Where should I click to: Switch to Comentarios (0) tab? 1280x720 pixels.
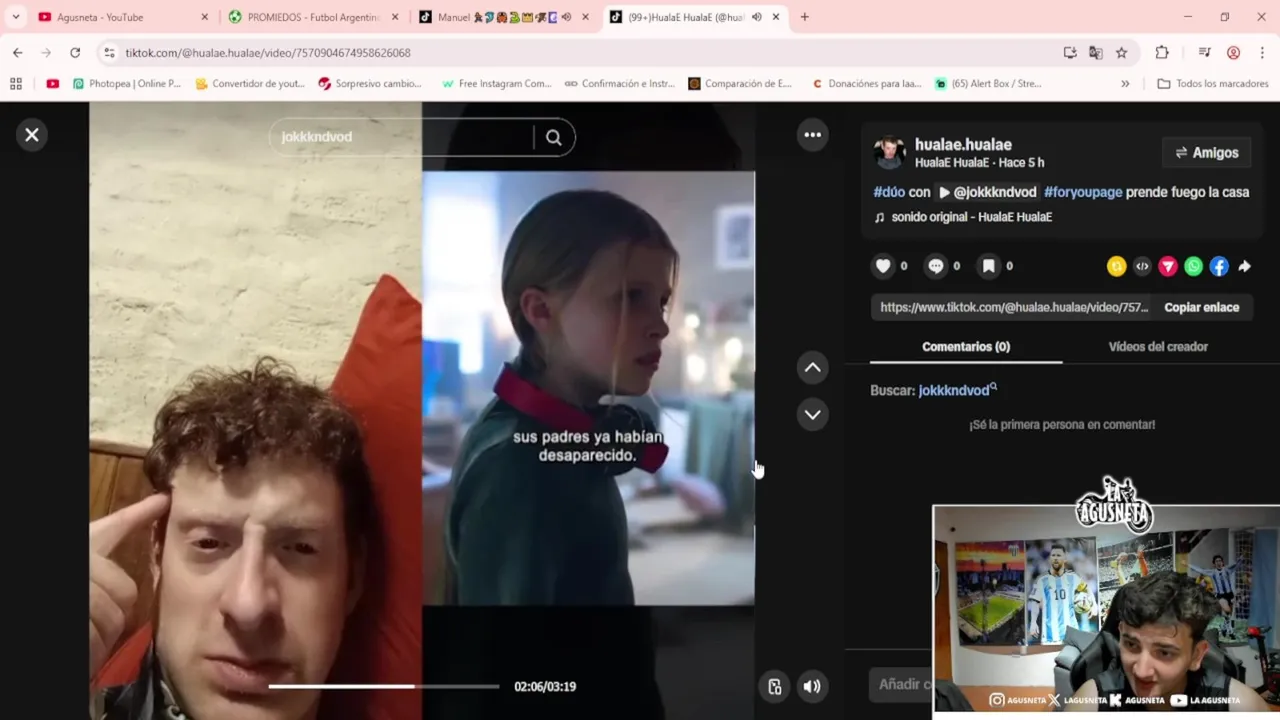click(966, 347)
